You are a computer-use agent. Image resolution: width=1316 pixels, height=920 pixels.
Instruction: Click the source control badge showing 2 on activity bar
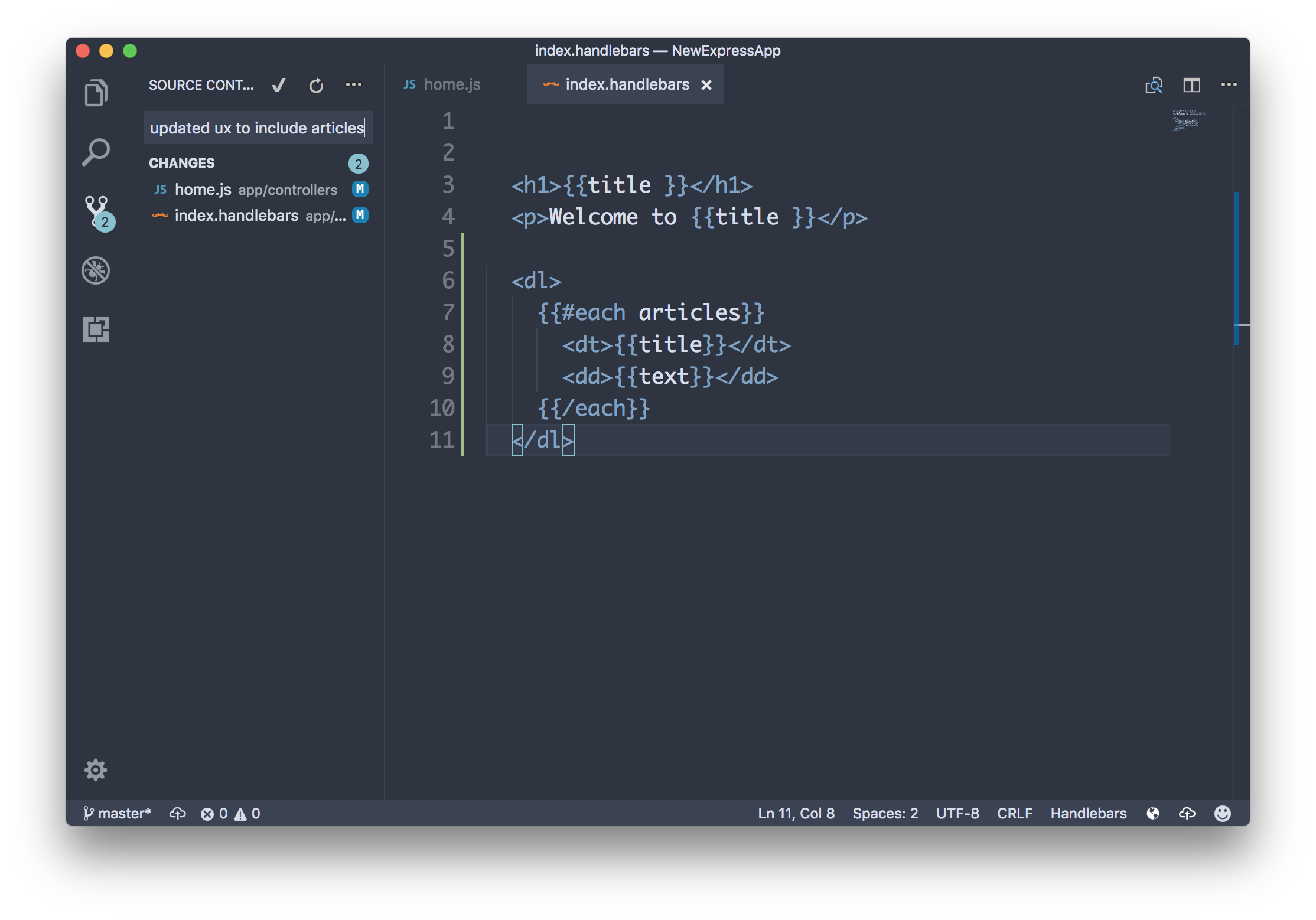tap(105, 222)
